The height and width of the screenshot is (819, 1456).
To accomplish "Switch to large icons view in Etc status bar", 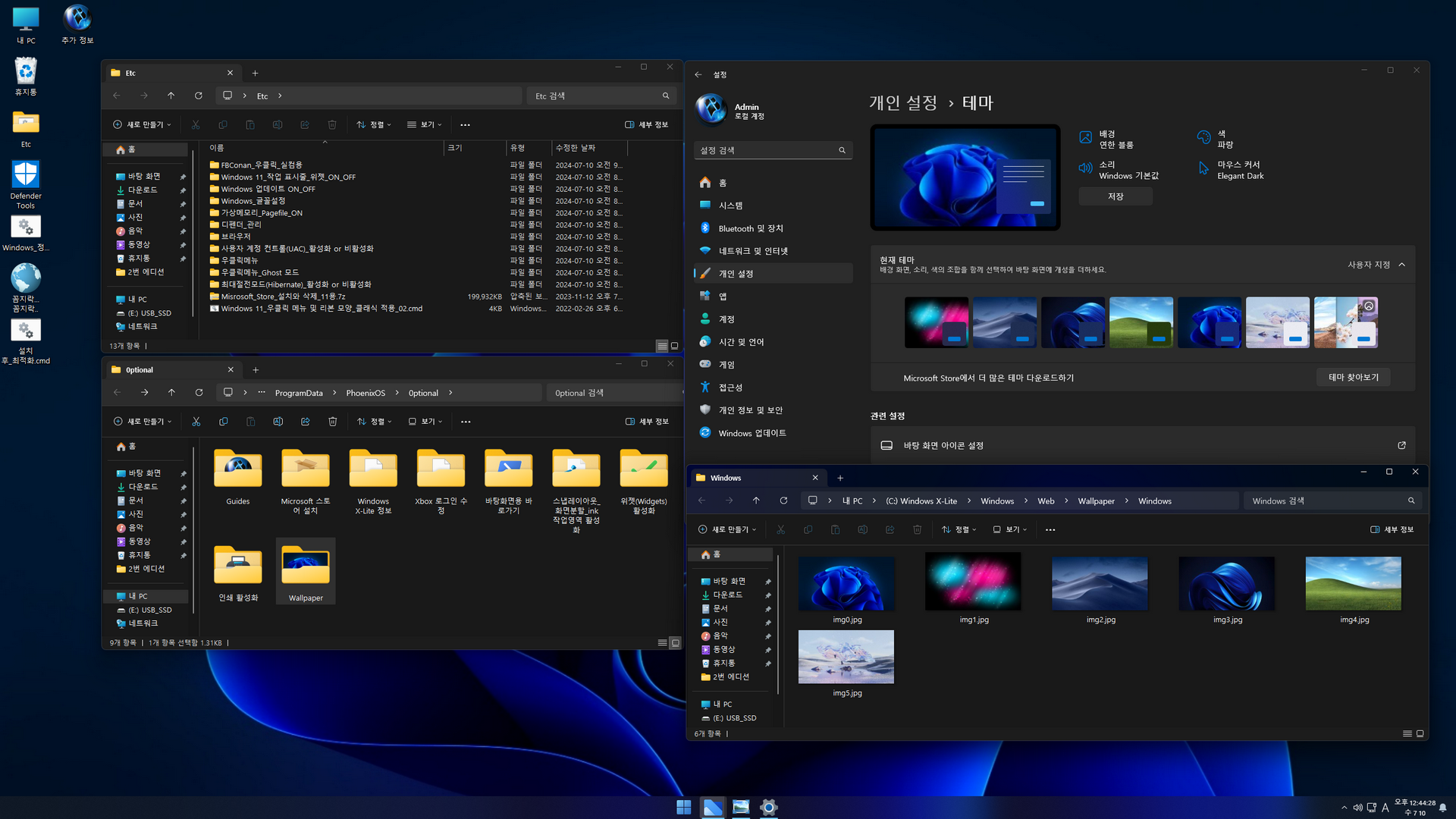I will coord(674,346).
